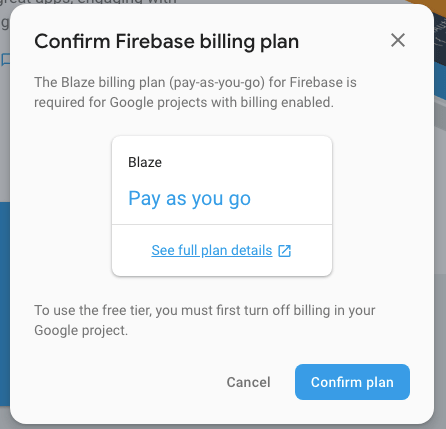This screenshot has height=429, width=446.
Task: Close the billing plan dialog with X
Action: (x=398, y=40)
